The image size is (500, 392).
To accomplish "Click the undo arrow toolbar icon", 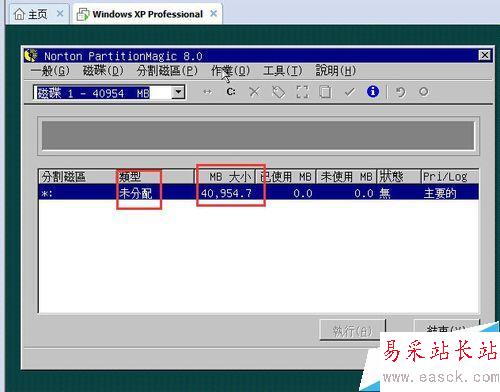I will click(x=400, y=92).
